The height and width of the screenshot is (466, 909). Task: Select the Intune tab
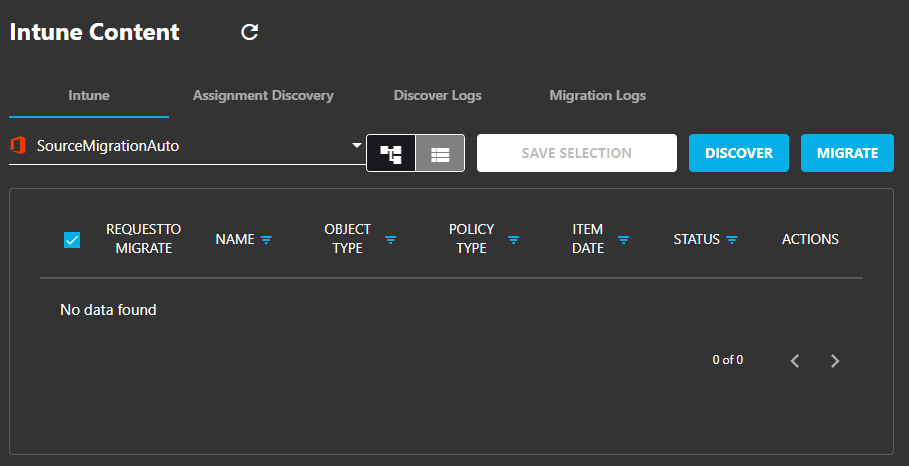click(89, 95)
